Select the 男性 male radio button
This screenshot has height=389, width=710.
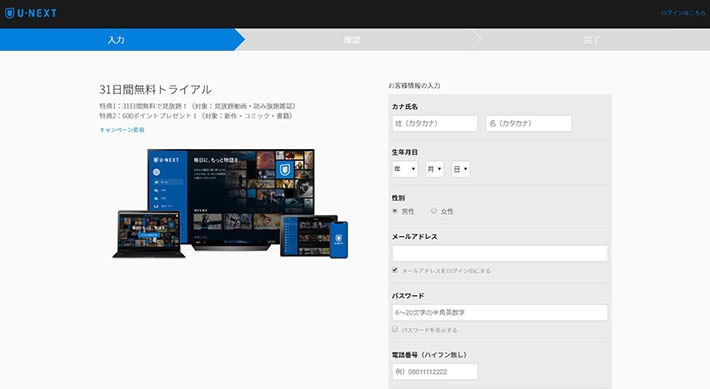(x=395, y=211)
